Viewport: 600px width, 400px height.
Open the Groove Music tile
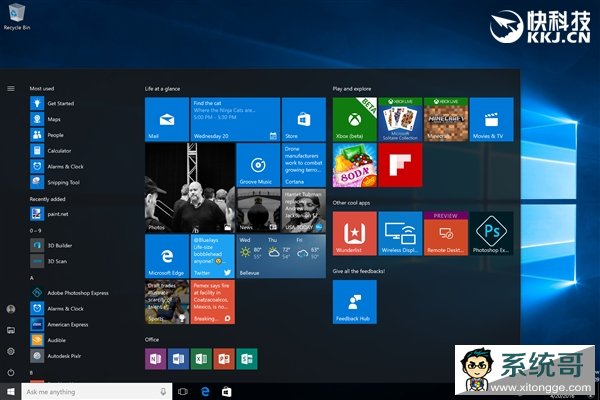click(258, 165)
